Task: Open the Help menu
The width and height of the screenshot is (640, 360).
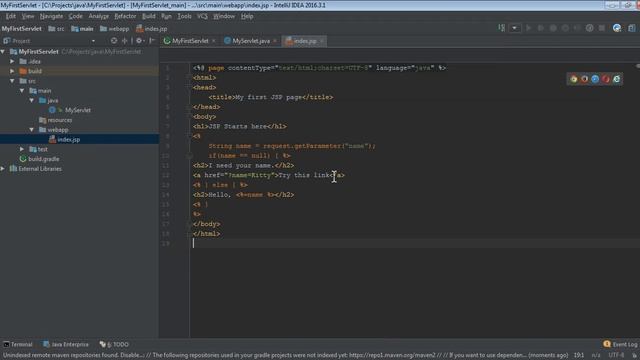Action: click(x=247, y=16)
